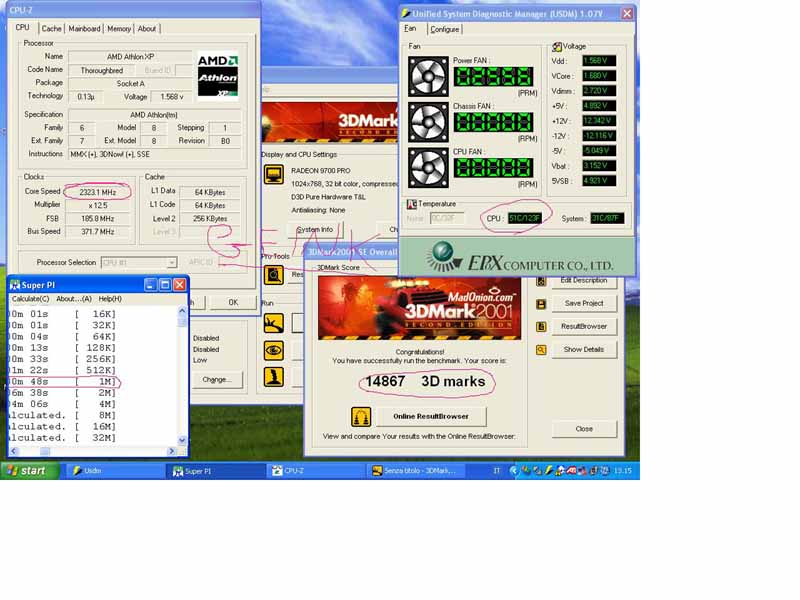Click the monitor display settings icon in 3DMark

pos(274,175)
